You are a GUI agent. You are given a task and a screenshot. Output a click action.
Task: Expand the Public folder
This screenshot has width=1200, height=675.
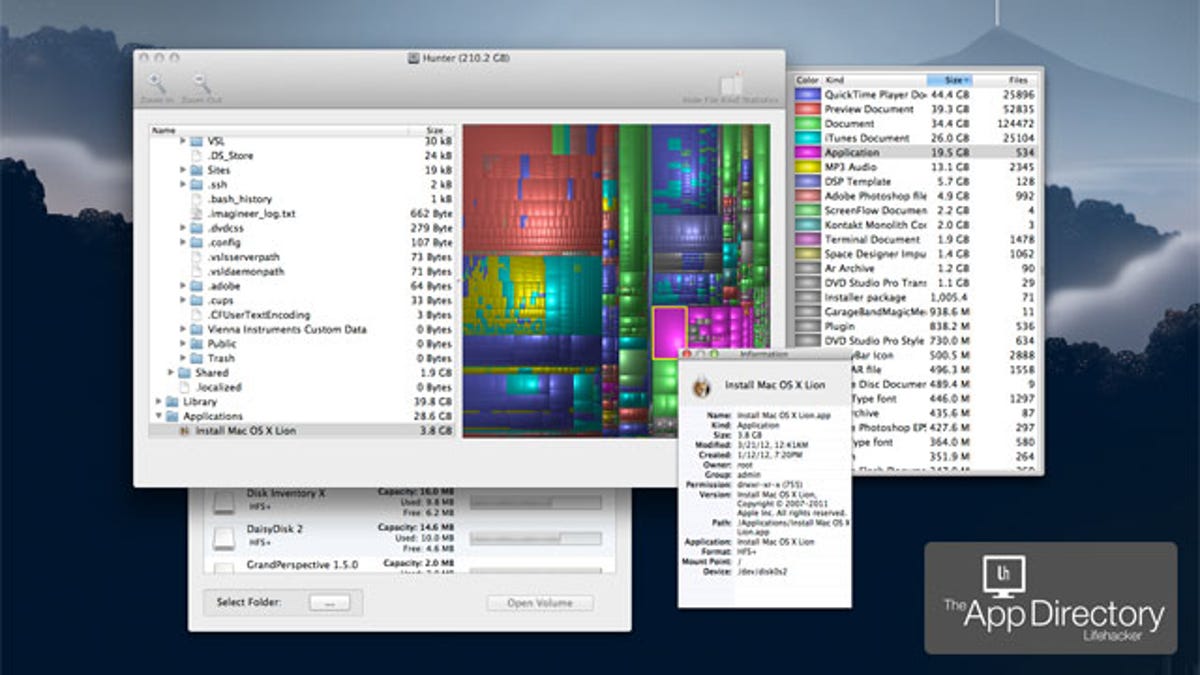point(183,344)
